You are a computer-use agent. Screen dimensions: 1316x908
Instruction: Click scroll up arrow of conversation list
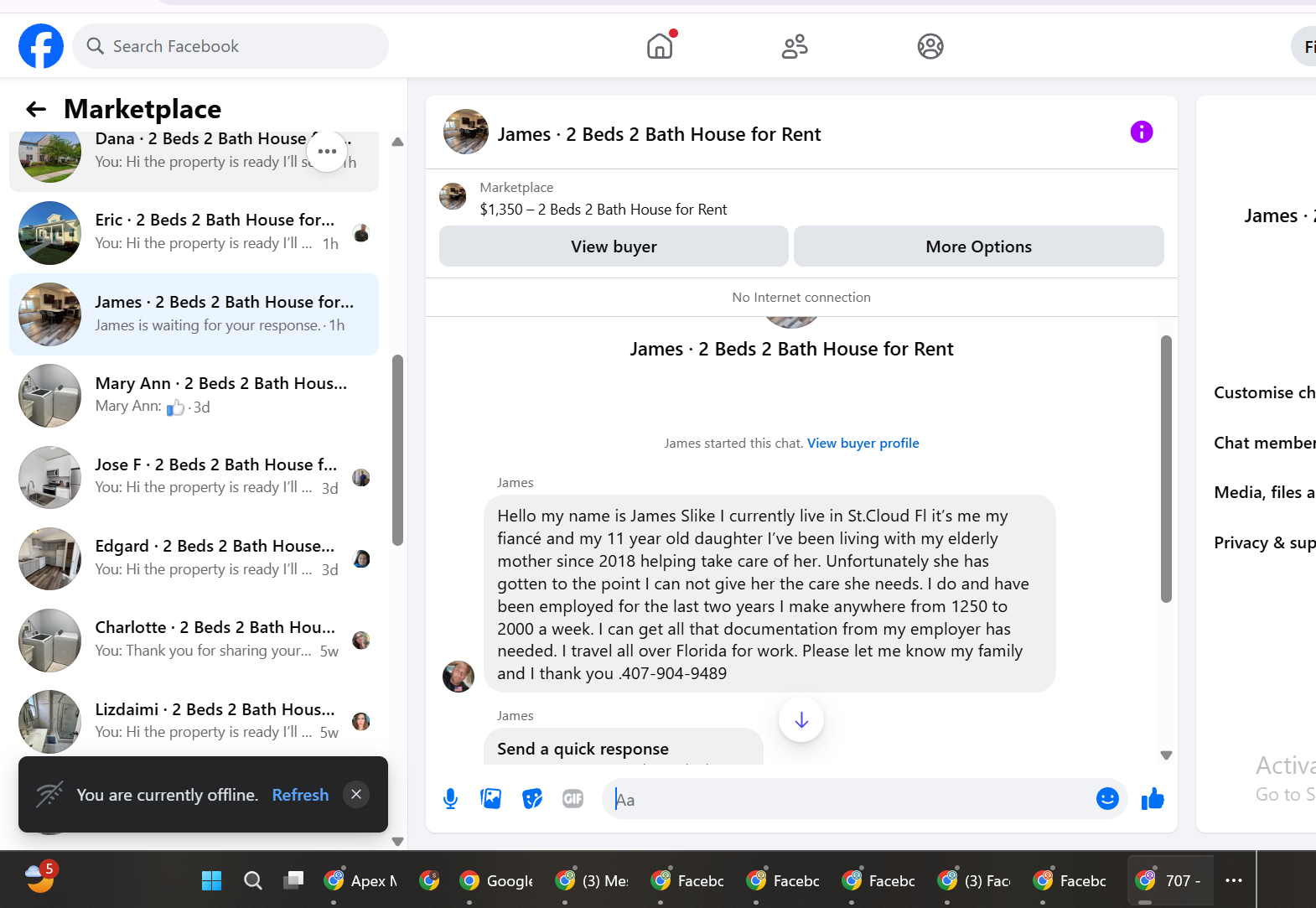pyautogui.click(x=398, y=142)
